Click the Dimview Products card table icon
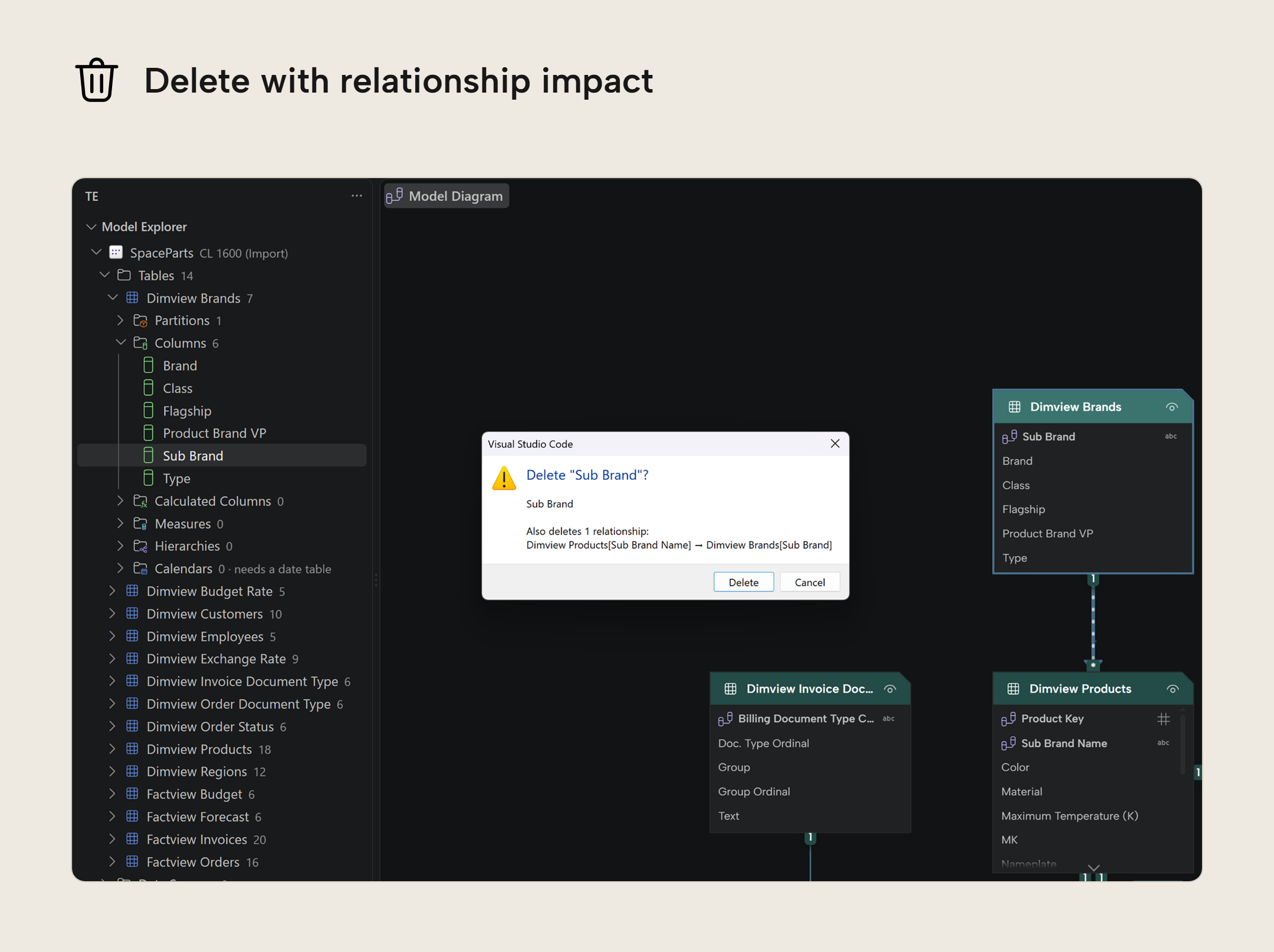The width and height of the screenshot is (1274, 952). [x=1013, y=689]
